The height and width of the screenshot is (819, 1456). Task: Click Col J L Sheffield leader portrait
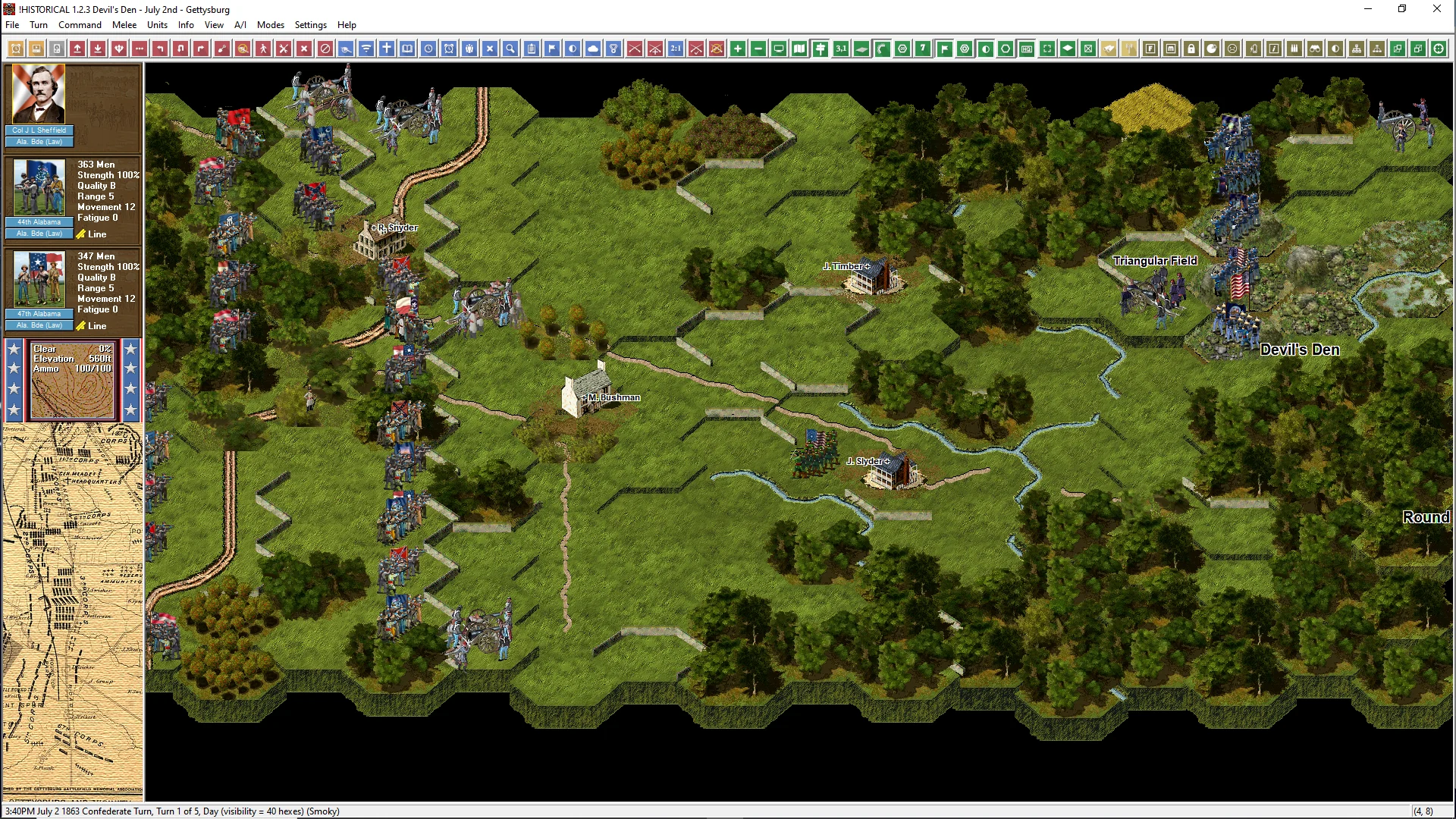click(39, 95)
